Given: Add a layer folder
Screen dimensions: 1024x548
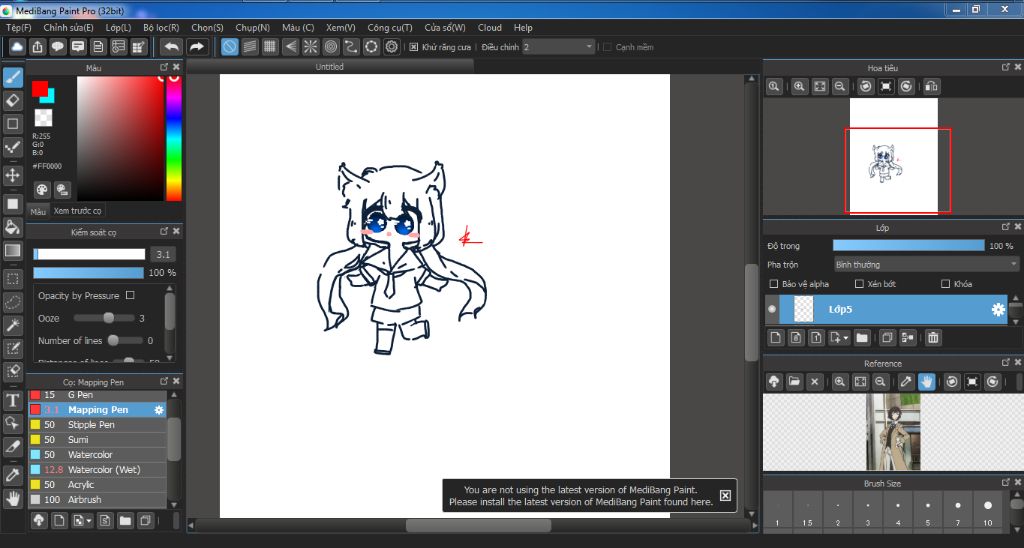Looking at the screenshot, I should (x=862, y=338).
